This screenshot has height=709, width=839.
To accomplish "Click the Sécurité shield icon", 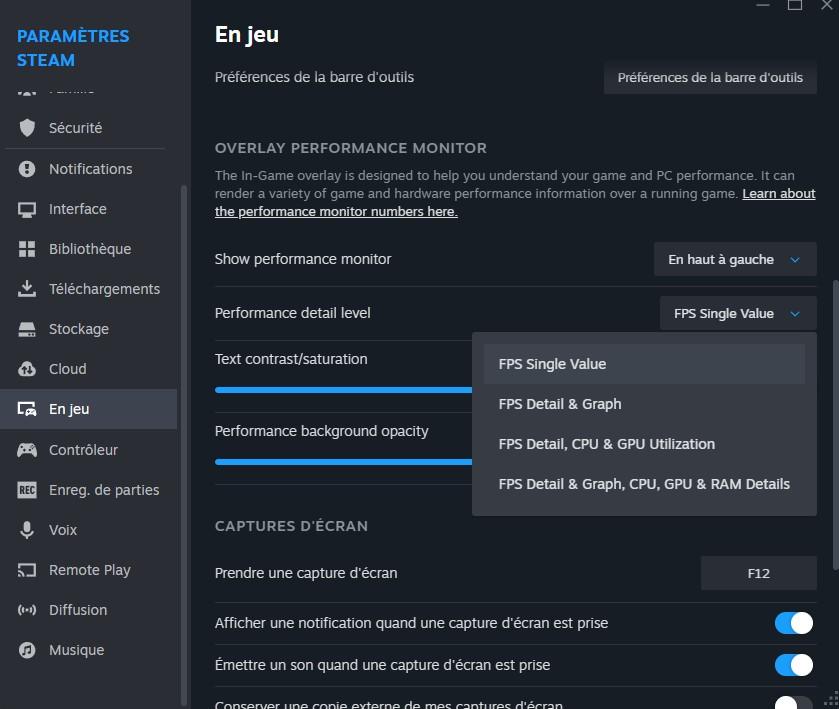I will coord(27,128).
